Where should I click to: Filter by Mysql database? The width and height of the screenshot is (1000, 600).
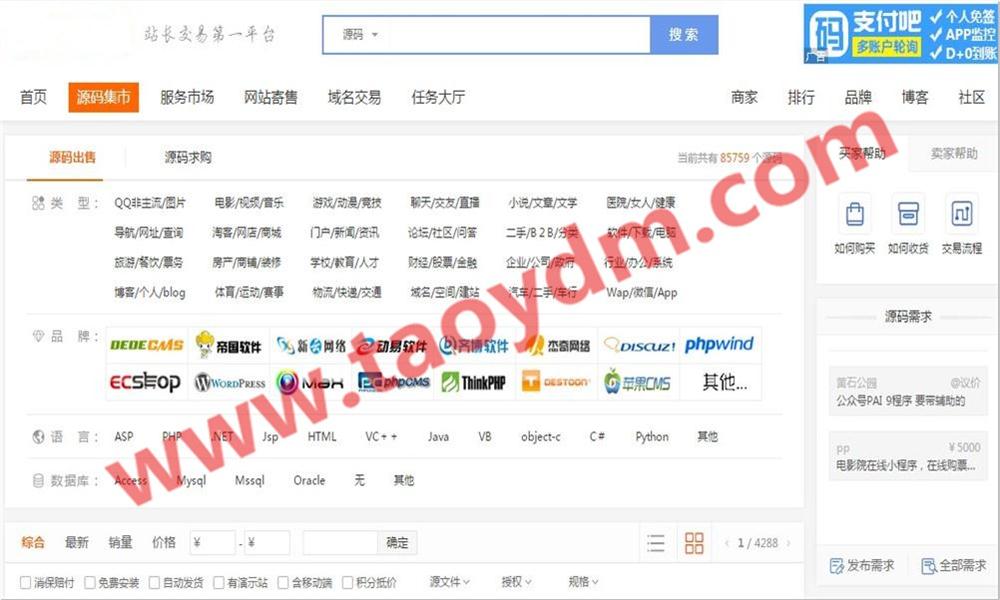click(x=191, y=481)
